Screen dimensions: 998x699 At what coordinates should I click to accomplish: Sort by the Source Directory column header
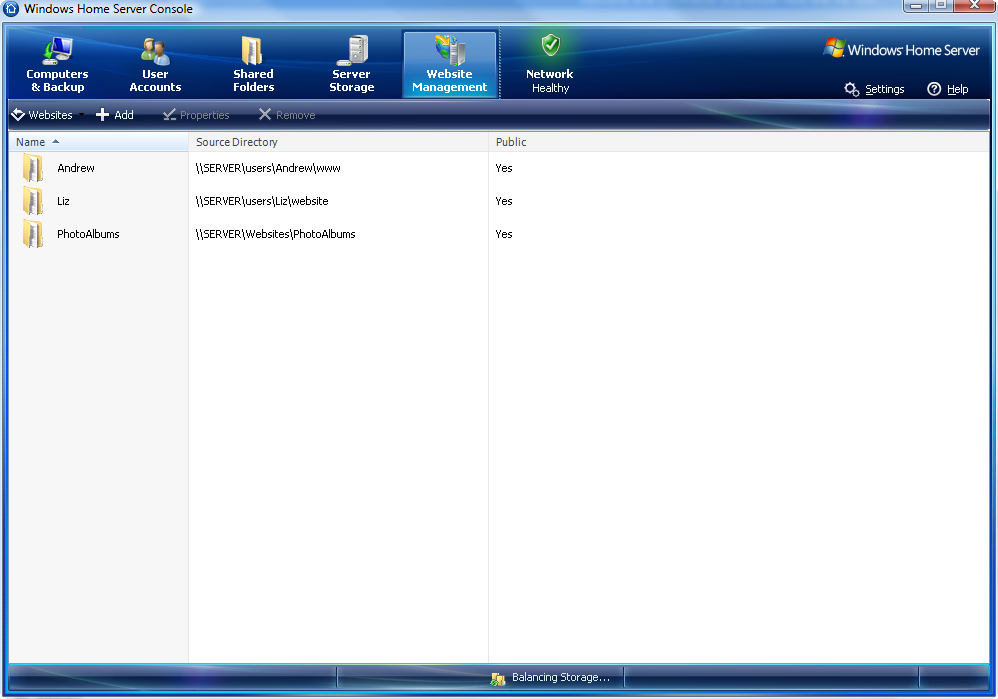point(339,142)
